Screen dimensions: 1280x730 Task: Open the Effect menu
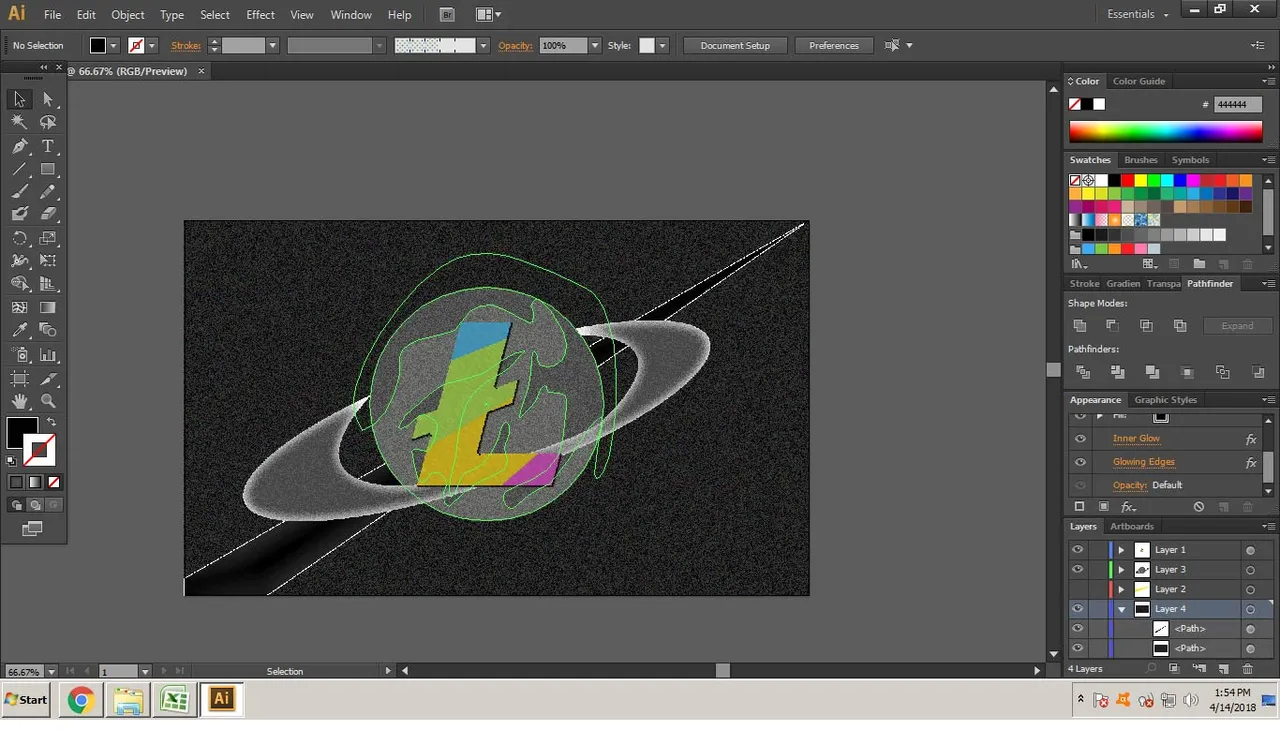click(x=260, y=15)
